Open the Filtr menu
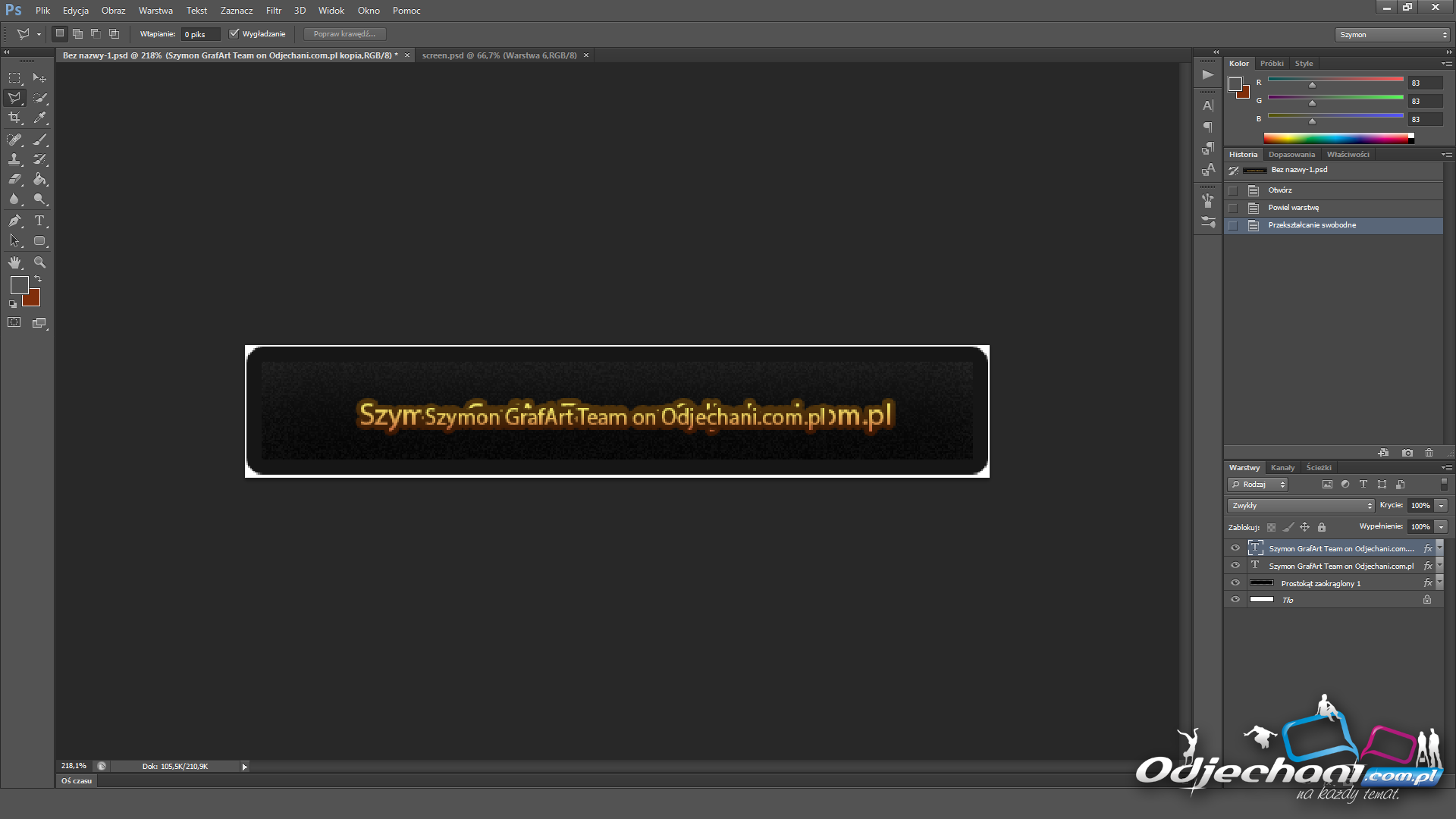Viewport: 1456px width, 819px height. pos(274,11)
